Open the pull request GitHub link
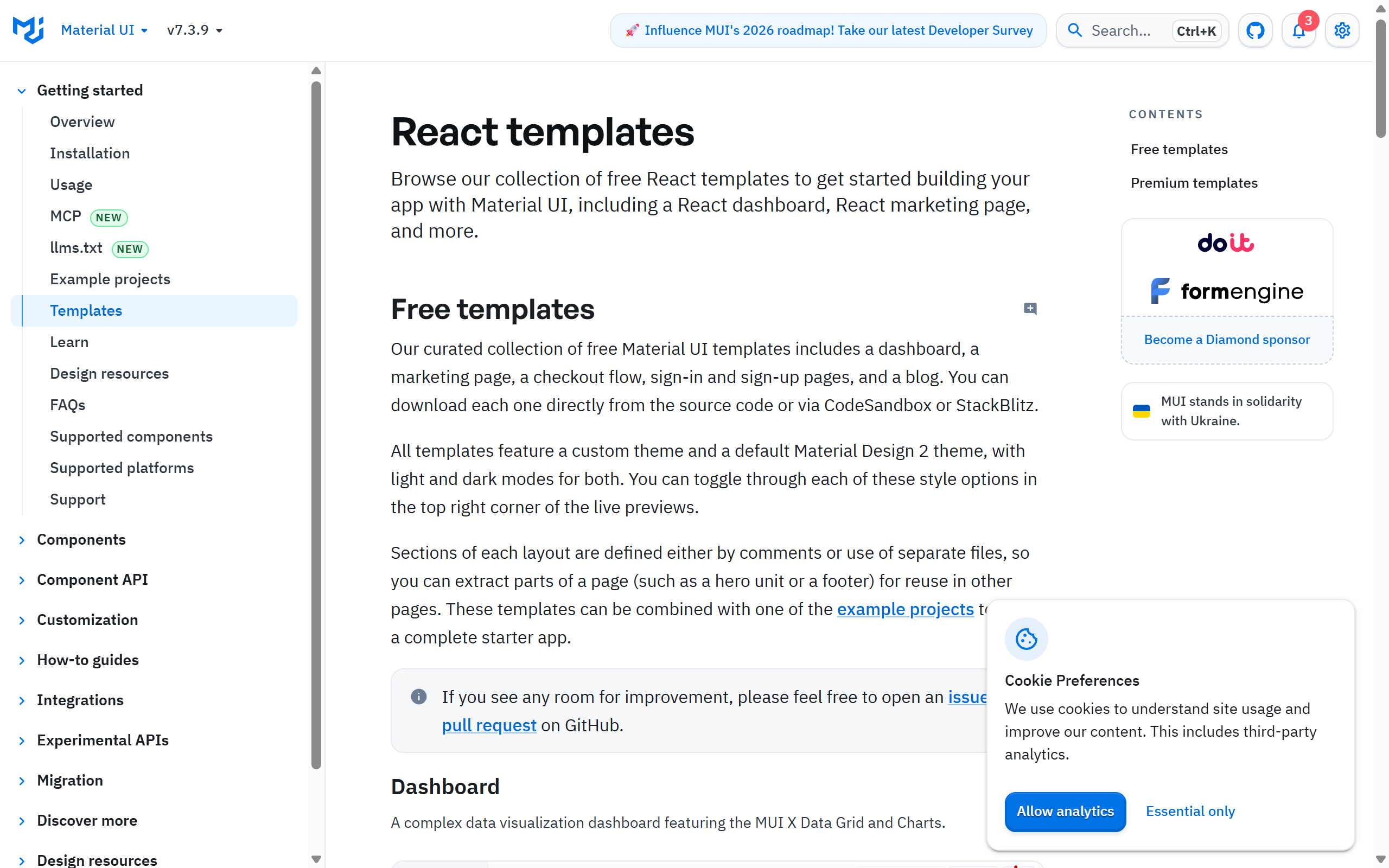 [488, 724]
